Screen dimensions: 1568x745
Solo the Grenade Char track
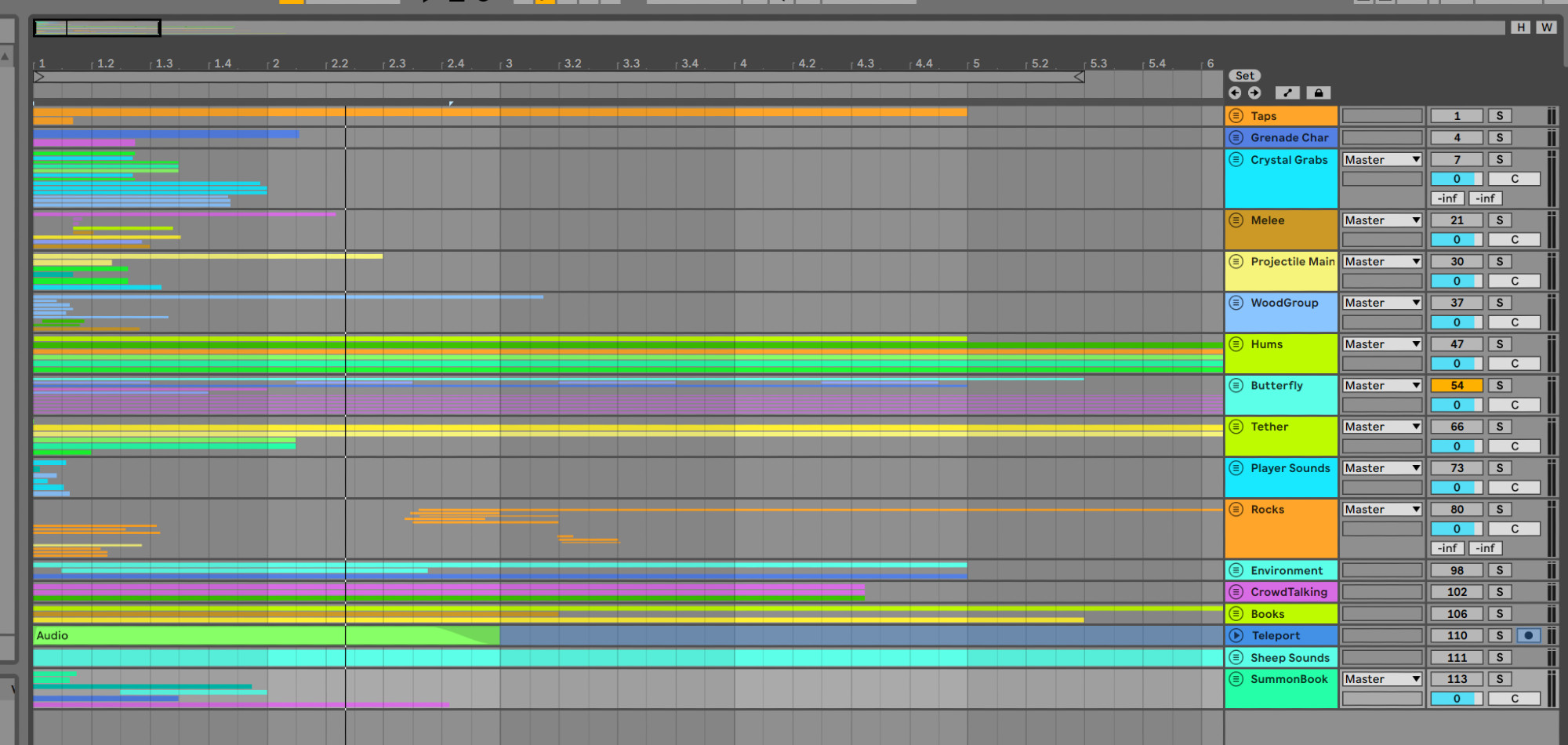point(1500,137)
